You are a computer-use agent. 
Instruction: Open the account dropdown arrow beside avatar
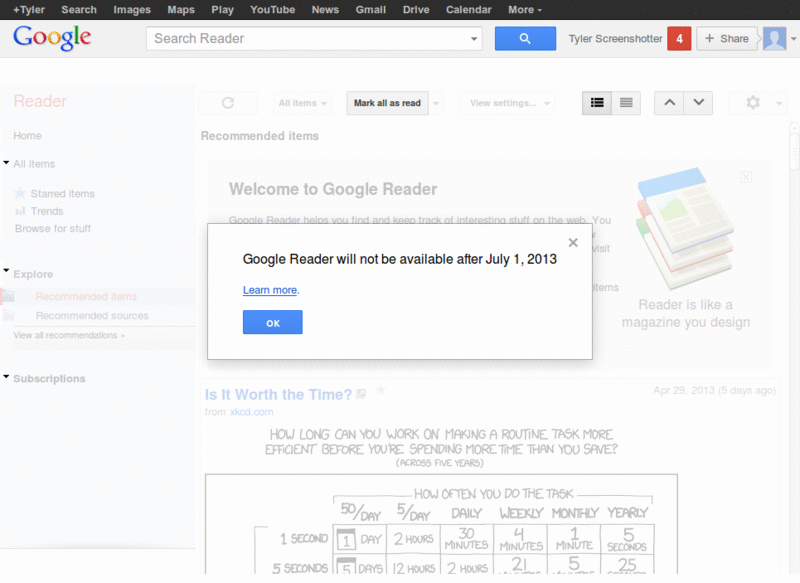(793, 39)
